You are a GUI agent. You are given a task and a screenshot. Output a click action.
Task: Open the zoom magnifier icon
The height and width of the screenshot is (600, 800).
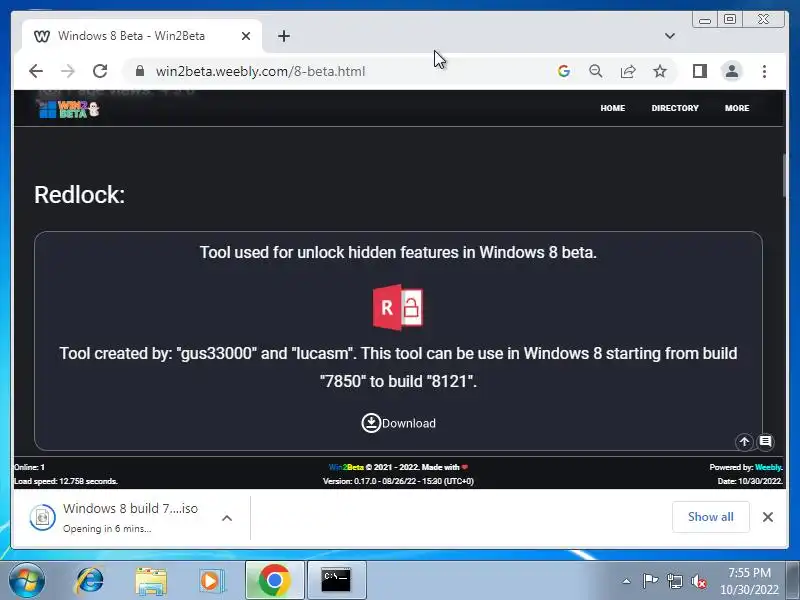595,71
